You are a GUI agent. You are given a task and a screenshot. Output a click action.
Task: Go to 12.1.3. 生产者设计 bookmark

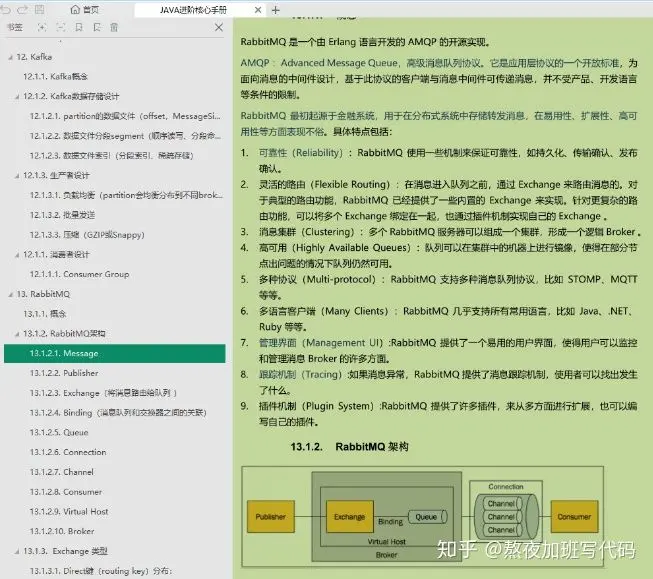(56, 175)
